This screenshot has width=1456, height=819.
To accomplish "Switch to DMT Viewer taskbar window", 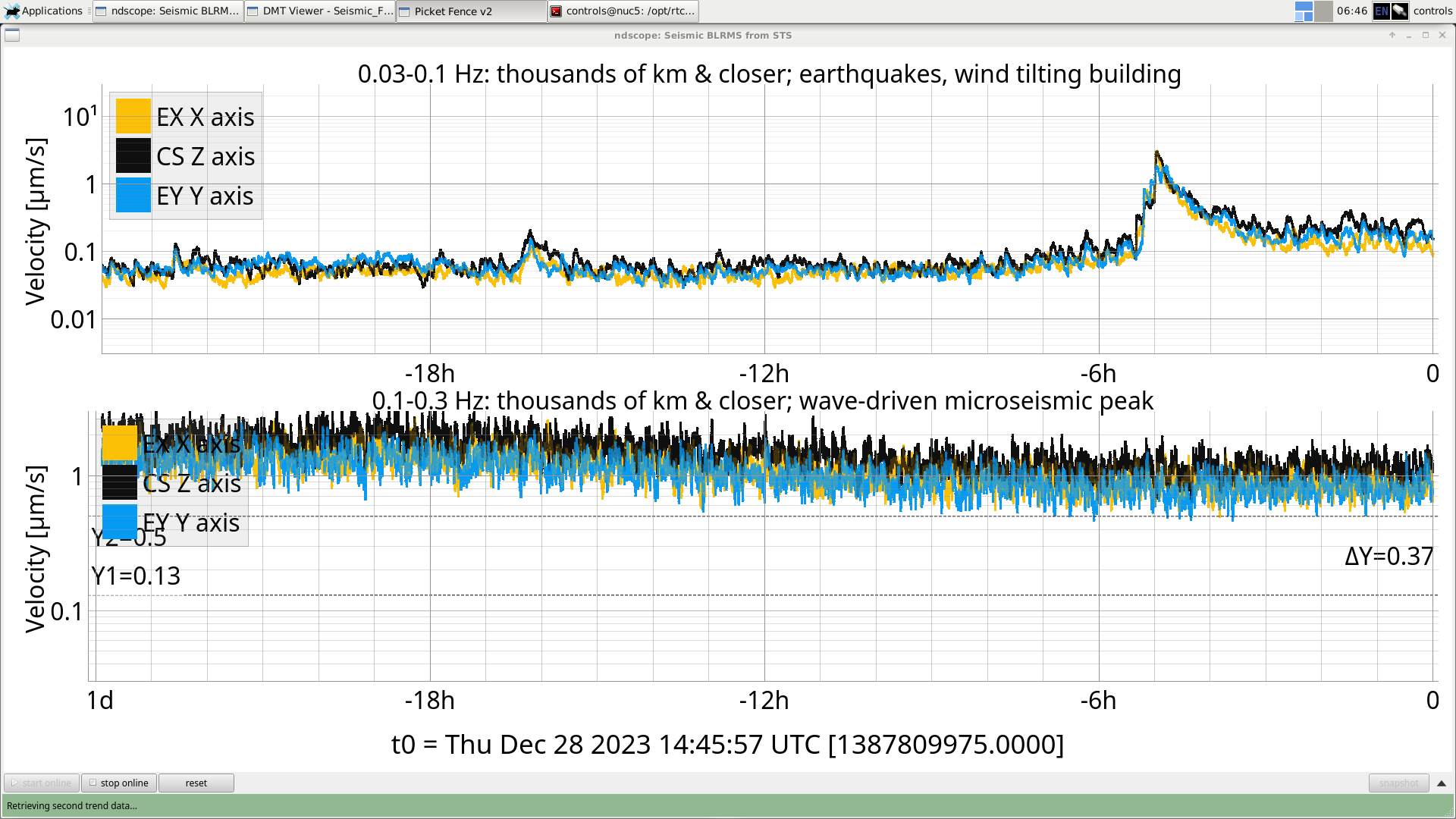I will [320, 11].
